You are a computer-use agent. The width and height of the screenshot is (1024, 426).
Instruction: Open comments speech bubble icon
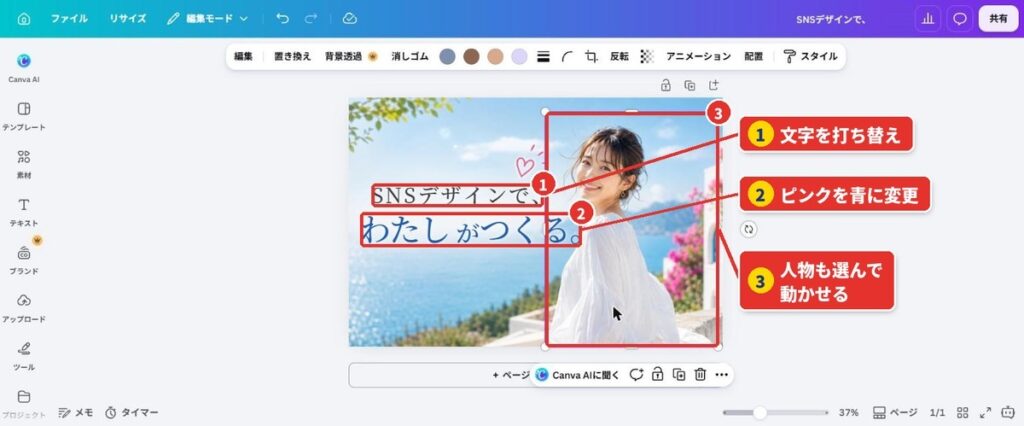click(959, 19)
